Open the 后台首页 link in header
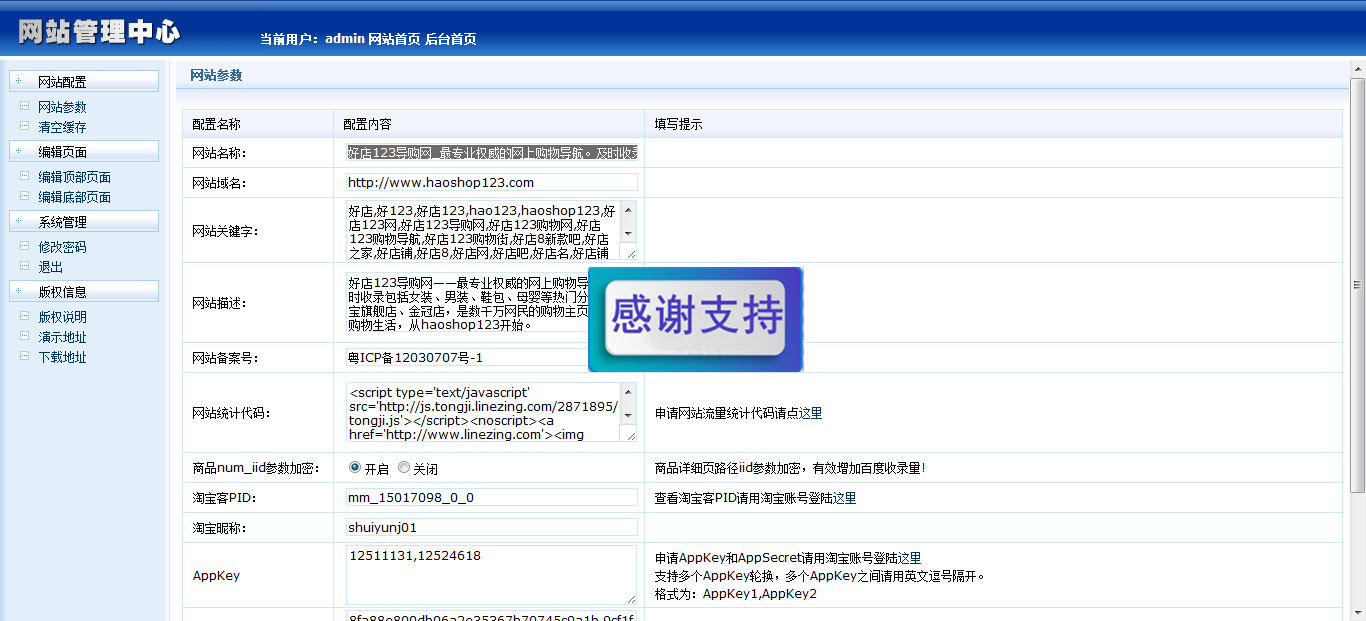The height and width of the screenshot is (621, 1366). 450,39
